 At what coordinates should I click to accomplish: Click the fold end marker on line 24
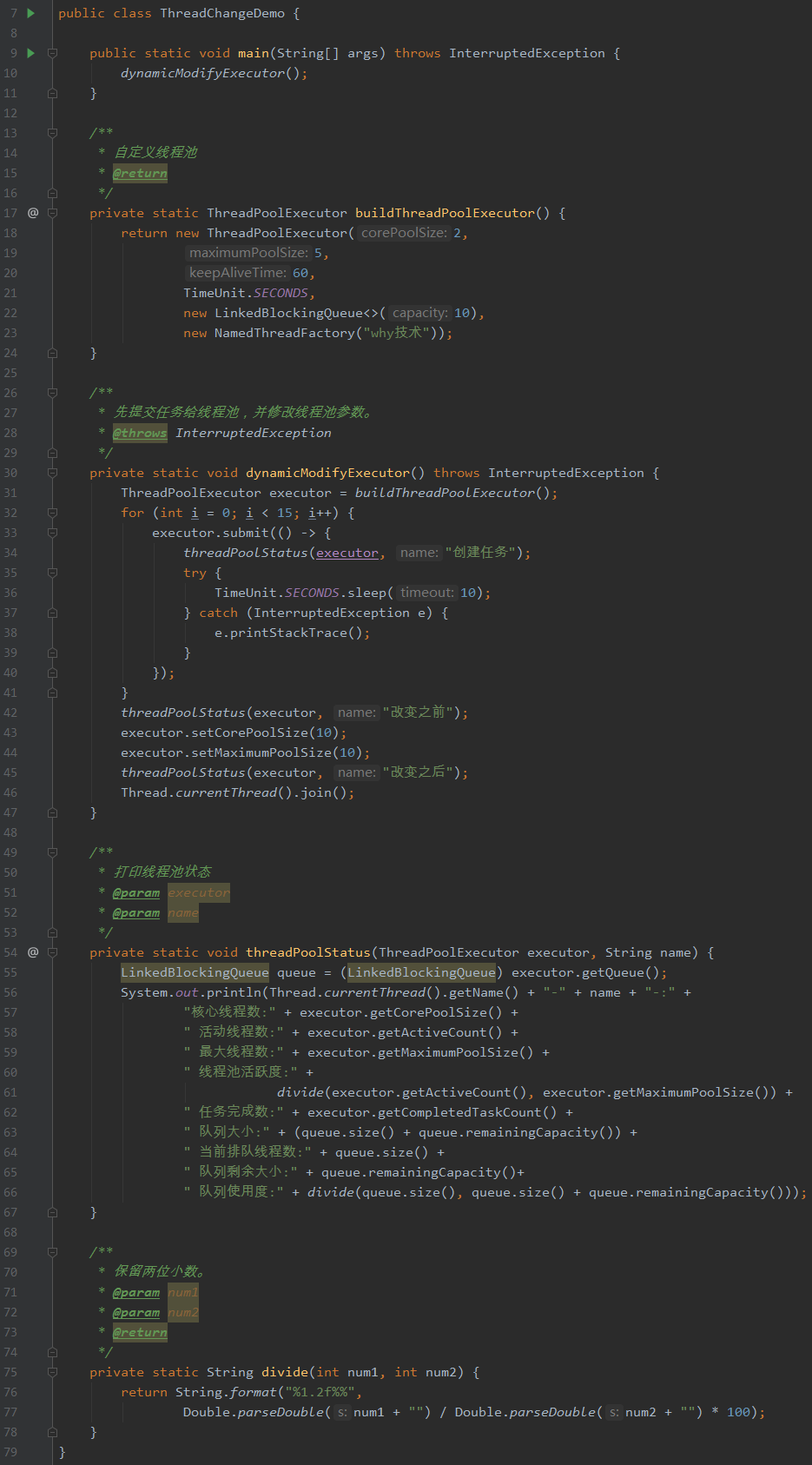click(x=52, y=353)
